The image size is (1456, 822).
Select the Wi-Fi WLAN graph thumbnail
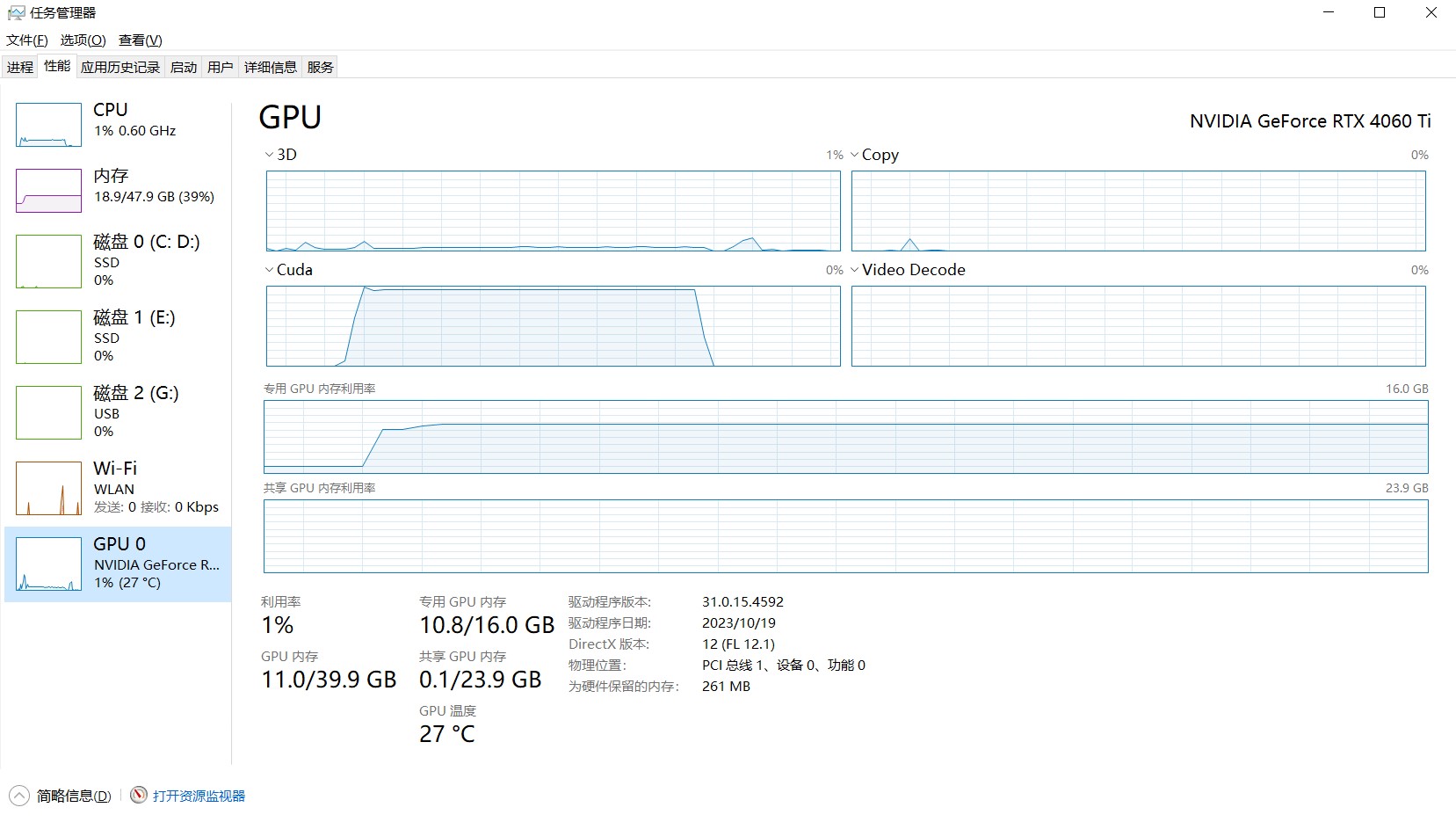(x=49, y=488)
